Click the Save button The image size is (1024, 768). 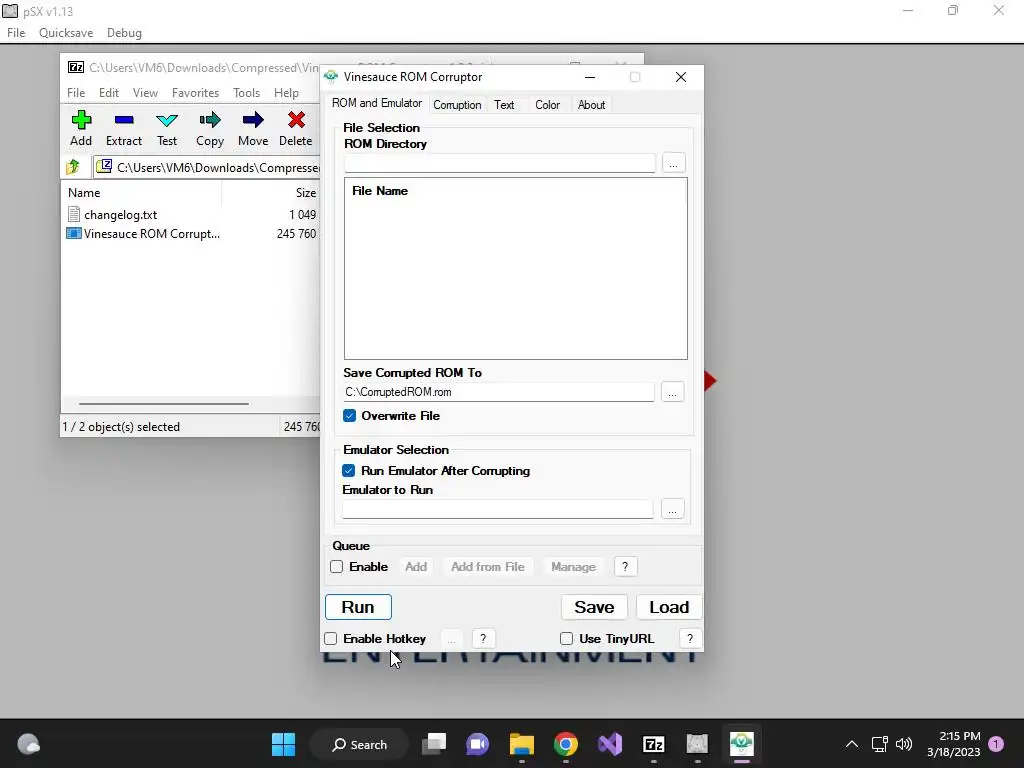pos(594,607)
